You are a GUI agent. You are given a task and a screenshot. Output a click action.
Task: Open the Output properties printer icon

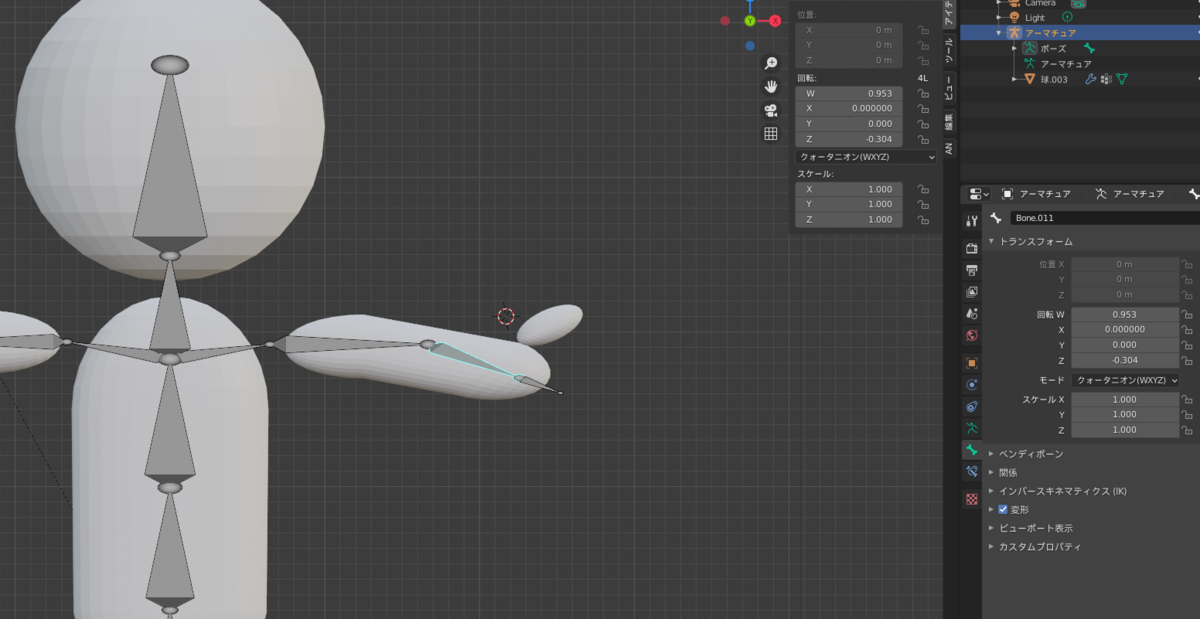(x=971, y=270)
